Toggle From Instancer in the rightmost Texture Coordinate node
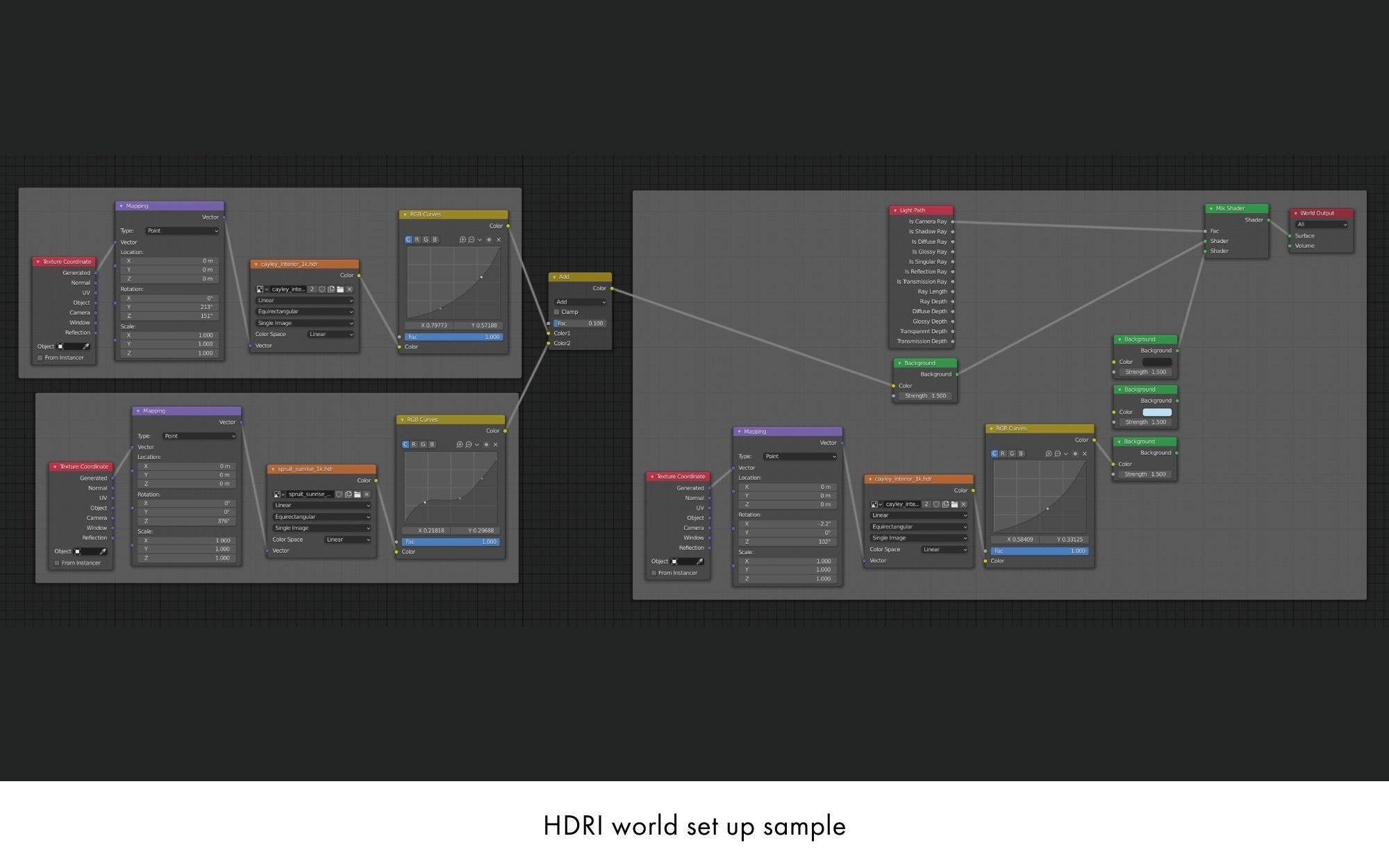This screenshot has width=1389, height=868. [654, 573]
